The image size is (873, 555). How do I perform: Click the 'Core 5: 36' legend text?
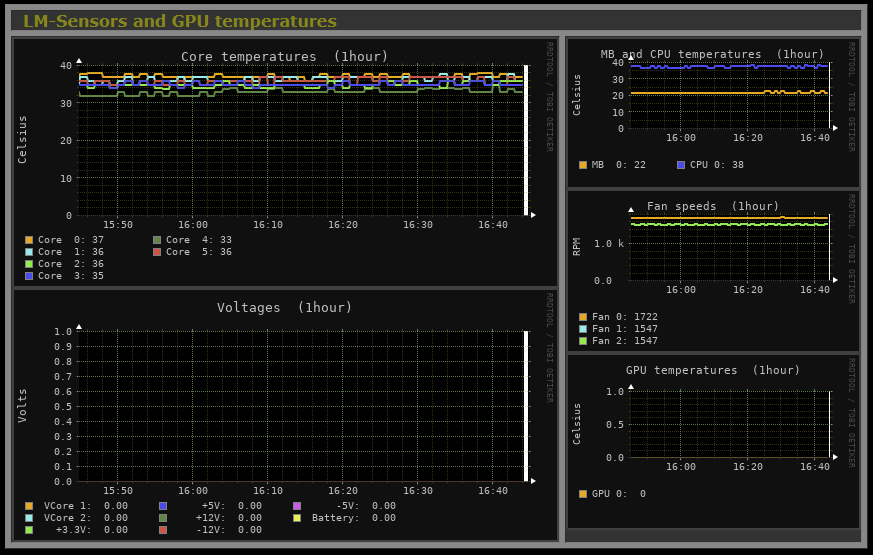pyautogui.click(x=199, y=252)
